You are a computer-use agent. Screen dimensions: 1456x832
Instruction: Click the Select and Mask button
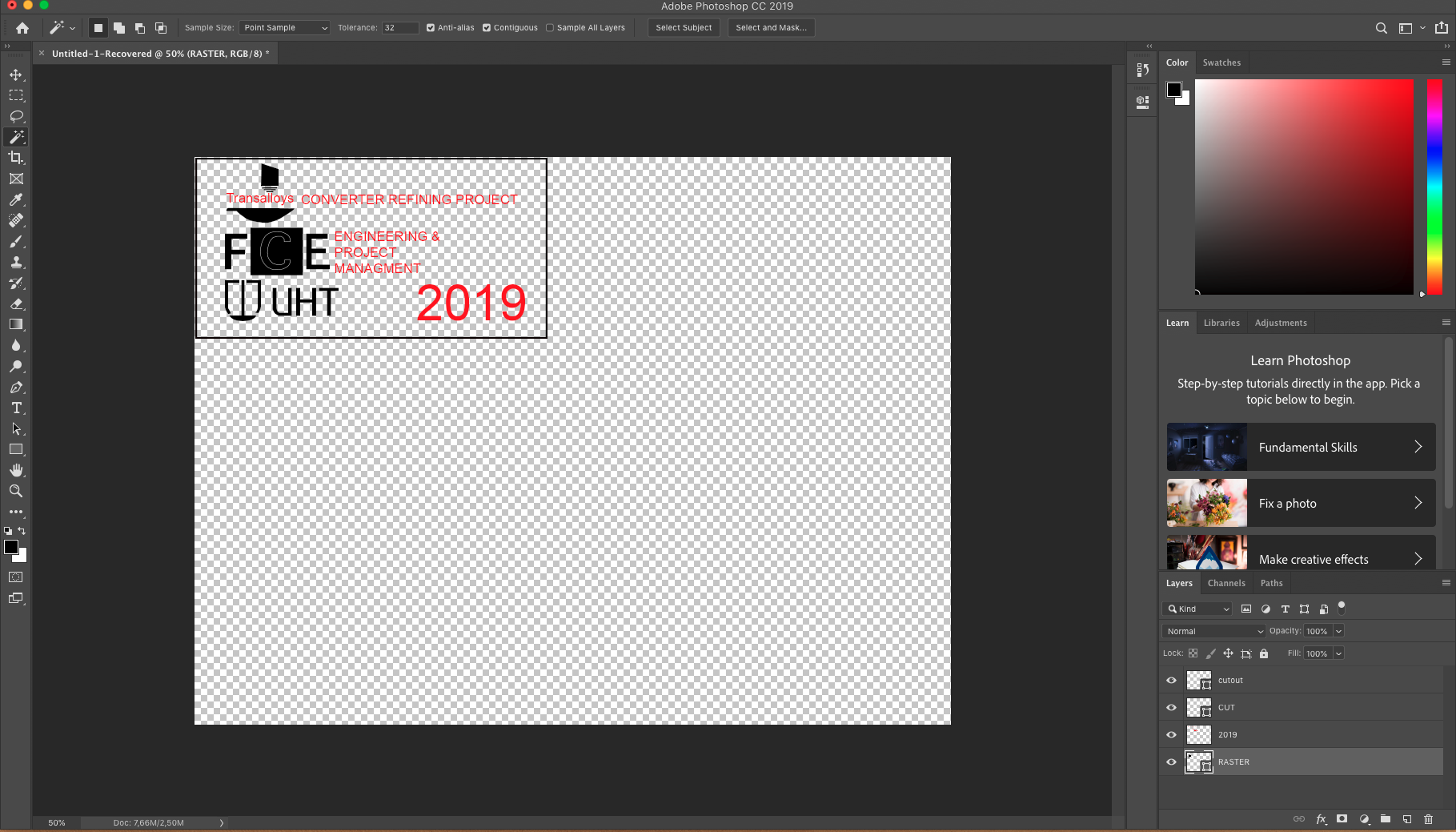[771, 28]
